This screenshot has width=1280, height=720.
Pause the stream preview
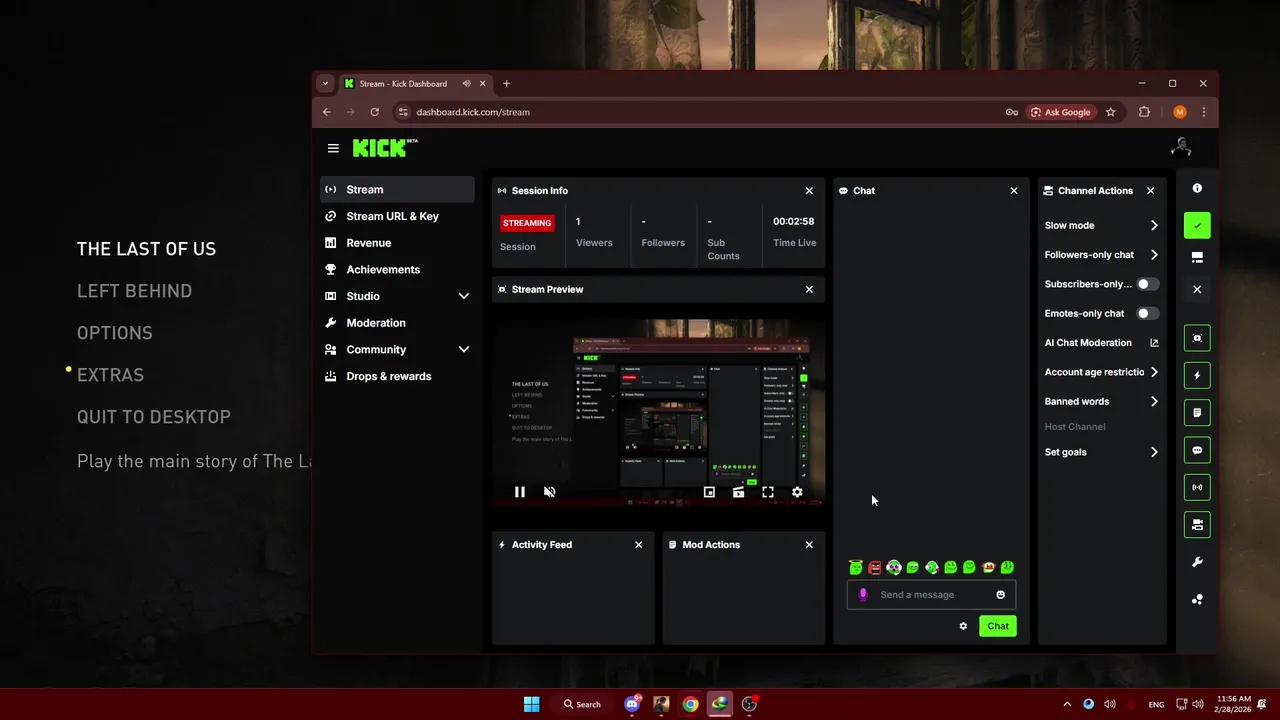520,492
